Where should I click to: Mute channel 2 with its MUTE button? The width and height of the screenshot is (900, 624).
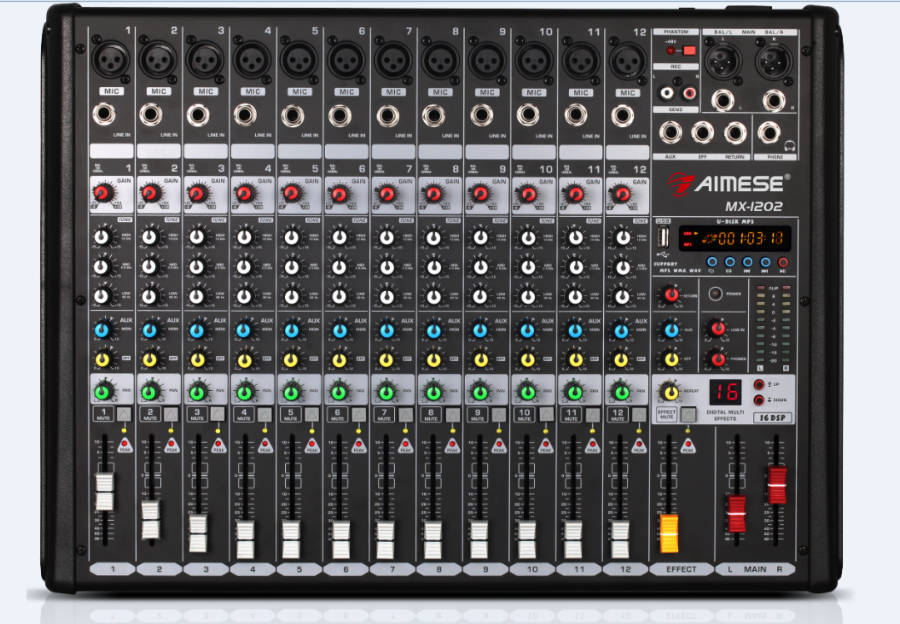pos(170,414)
